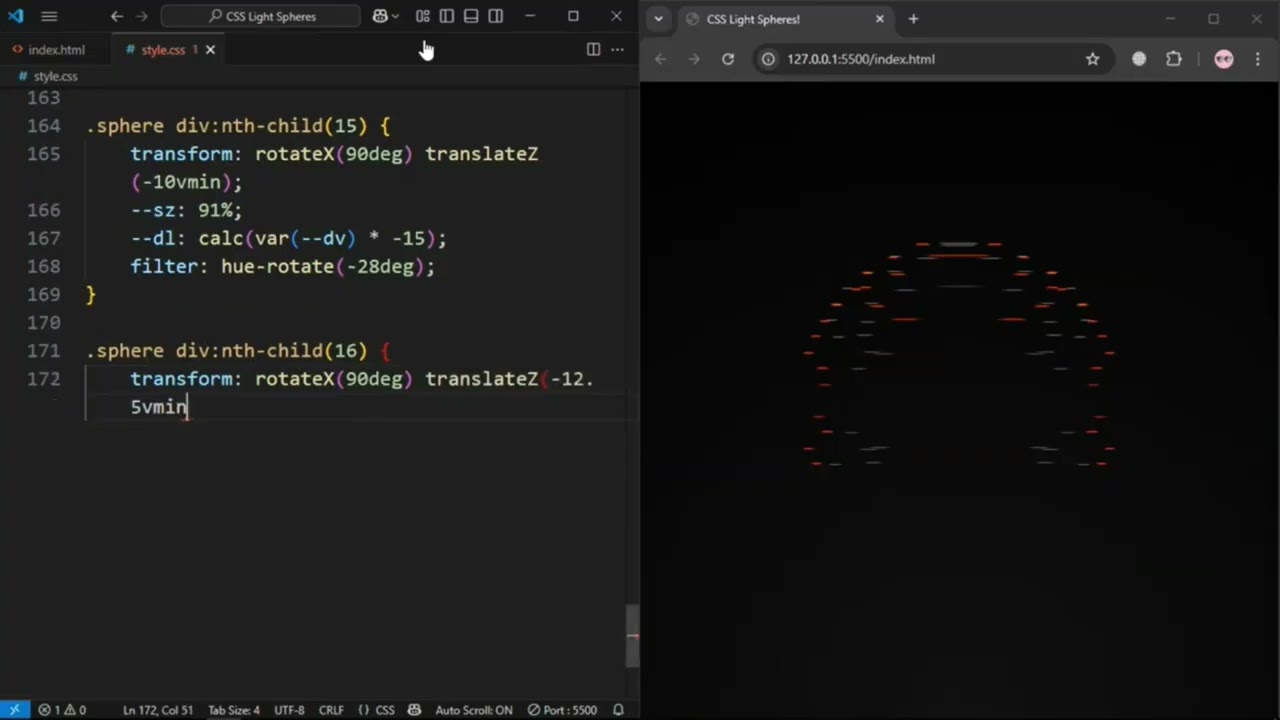This screenshot has height=720, width=1280.
Task: Click line number 164 in the gutter
Action: (43, 126)
